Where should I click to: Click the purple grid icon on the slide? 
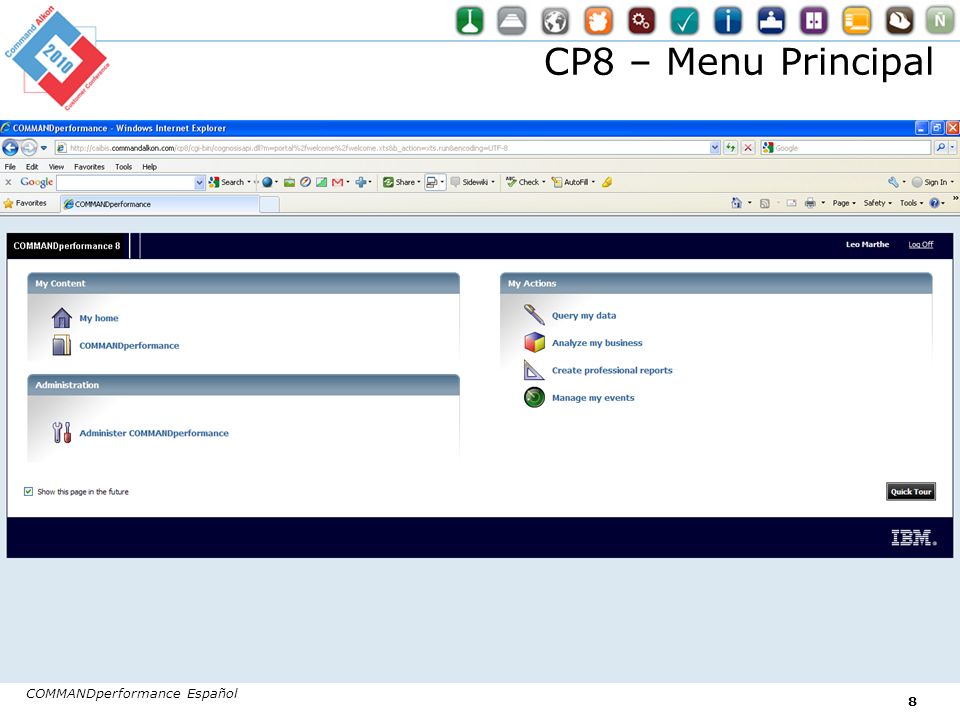click(x=814, y=20)
